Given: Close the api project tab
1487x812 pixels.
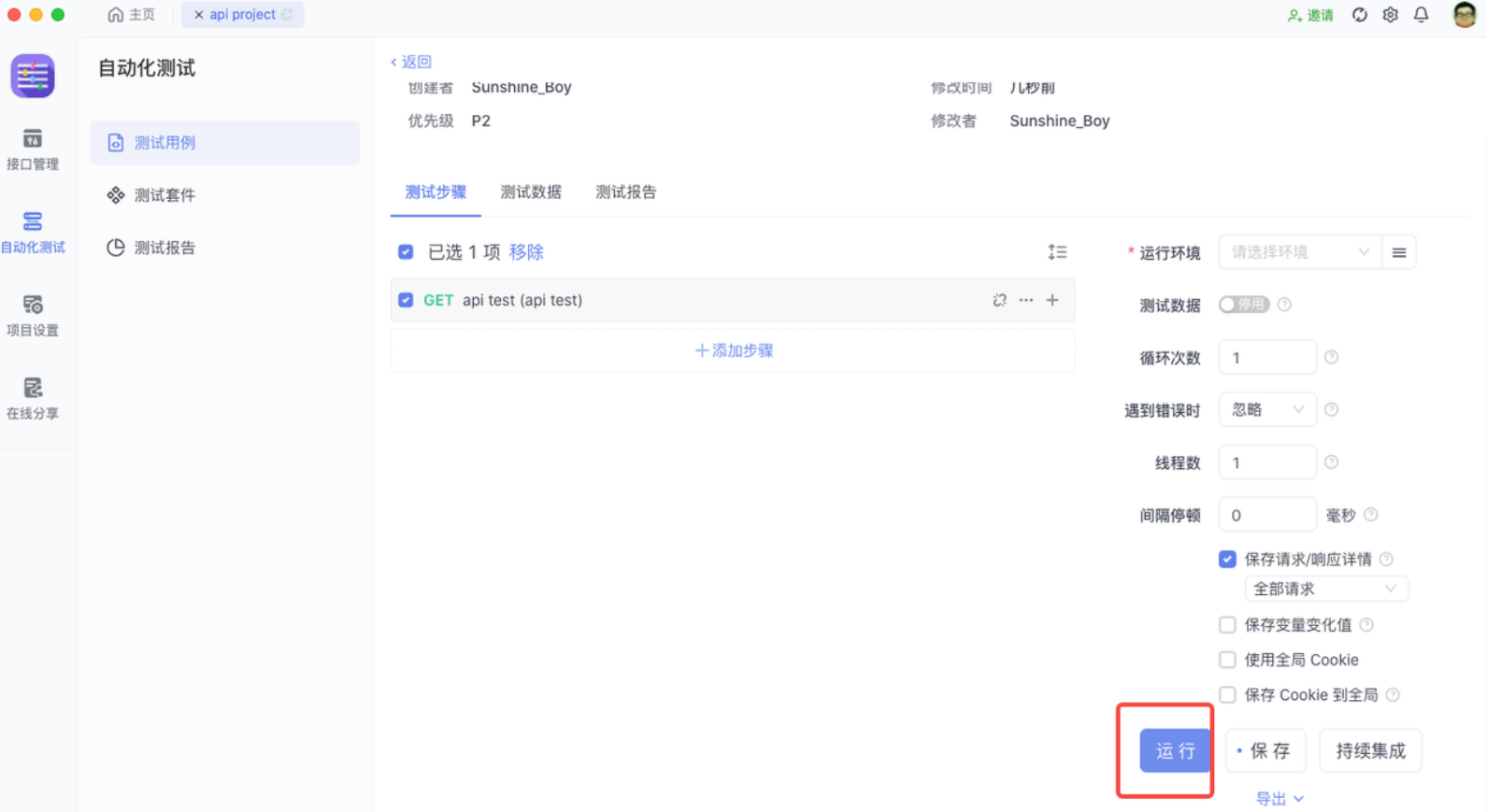Looking at the screenshot, I should 198,15.
